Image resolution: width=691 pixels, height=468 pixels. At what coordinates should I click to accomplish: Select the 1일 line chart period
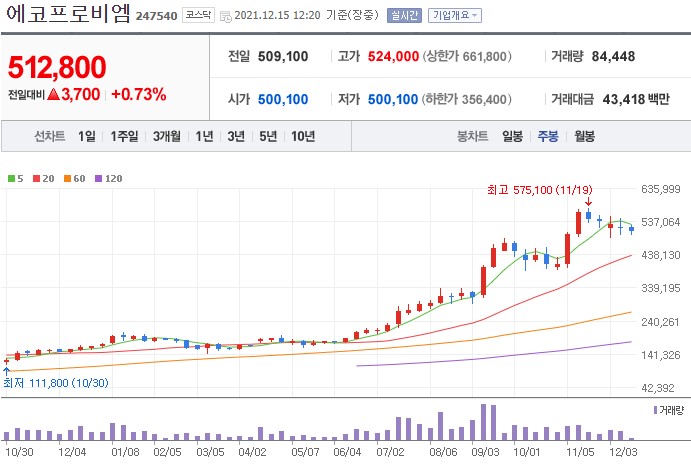(x=86, y=136)
